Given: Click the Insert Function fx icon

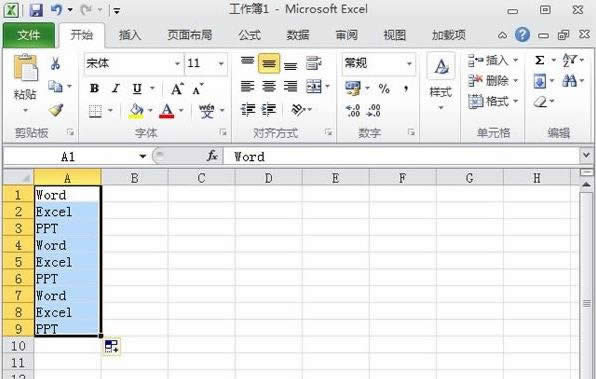Looking at the screenshot, I should (x=212, y=155).
